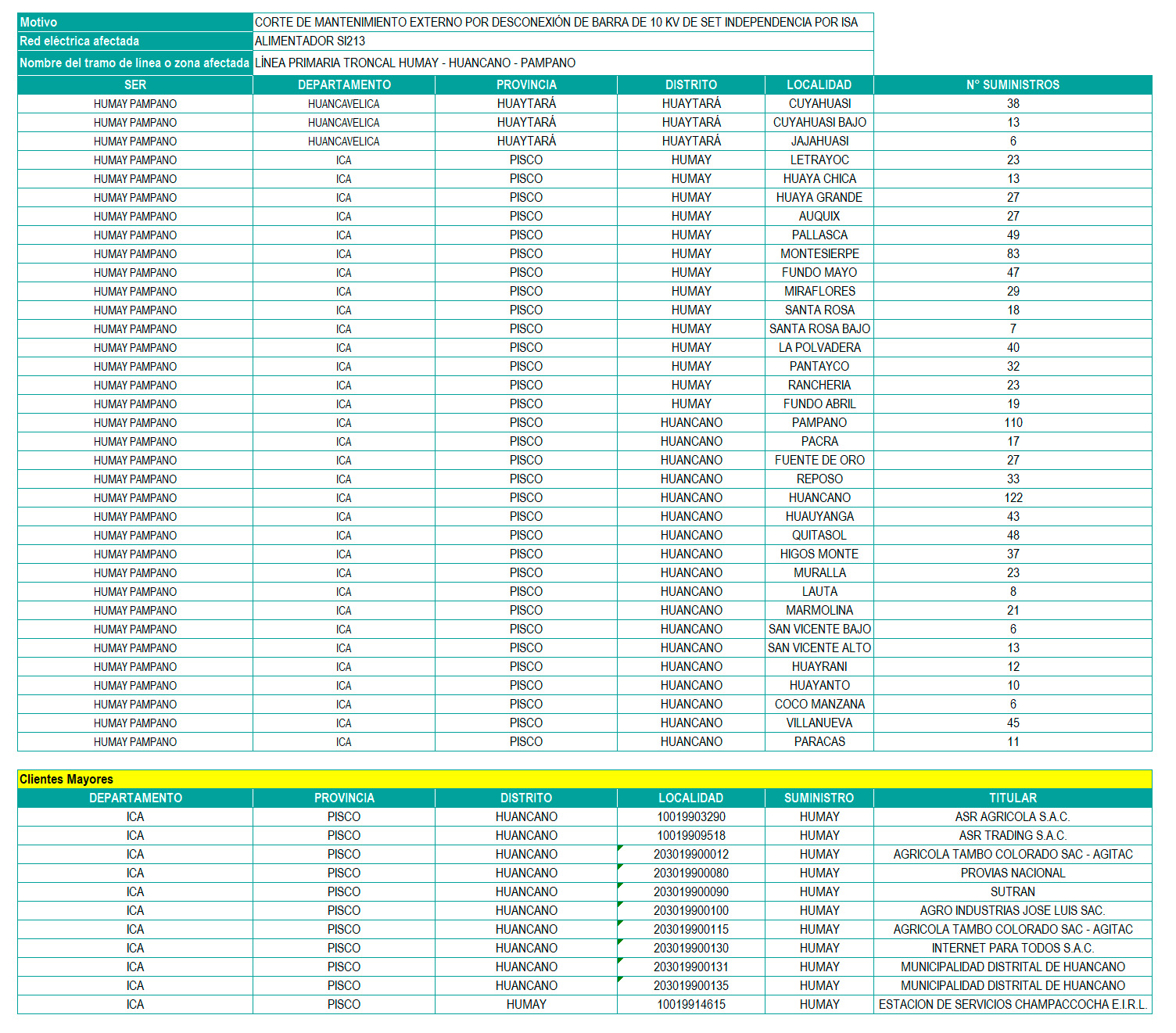Click LOCALIDAD header in top table
The image size is (1176, 1033).
coord(819,85)
